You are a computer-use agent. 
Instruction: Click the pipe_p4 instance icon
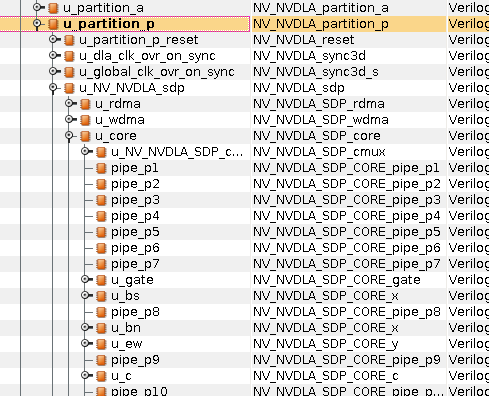click(x=101, y=216)
